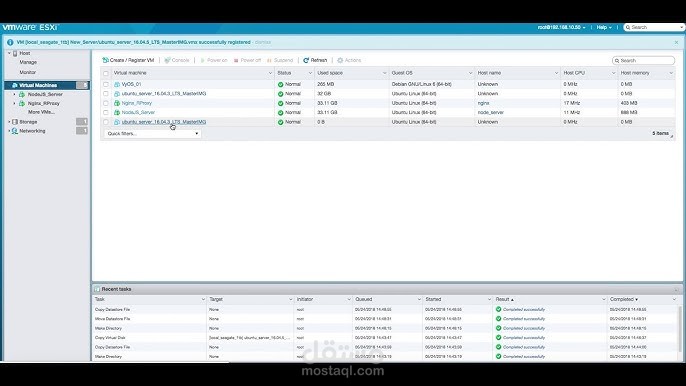686x386 pixels.
Task: Select Storage in the navigator
Action: point(28,122)
